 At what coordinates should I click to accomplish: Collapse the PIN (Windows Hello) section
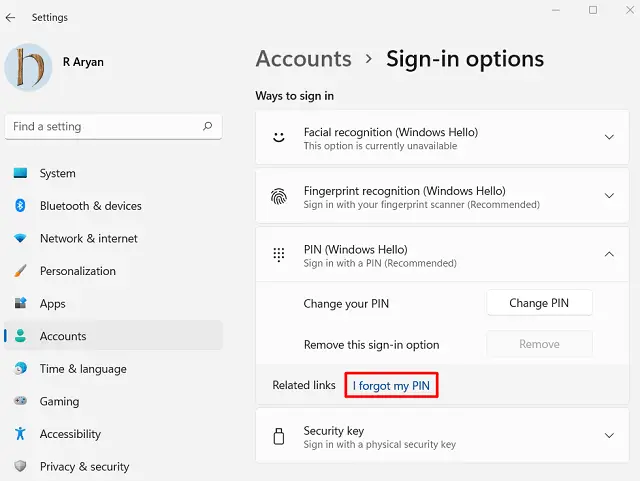[609, 254]
